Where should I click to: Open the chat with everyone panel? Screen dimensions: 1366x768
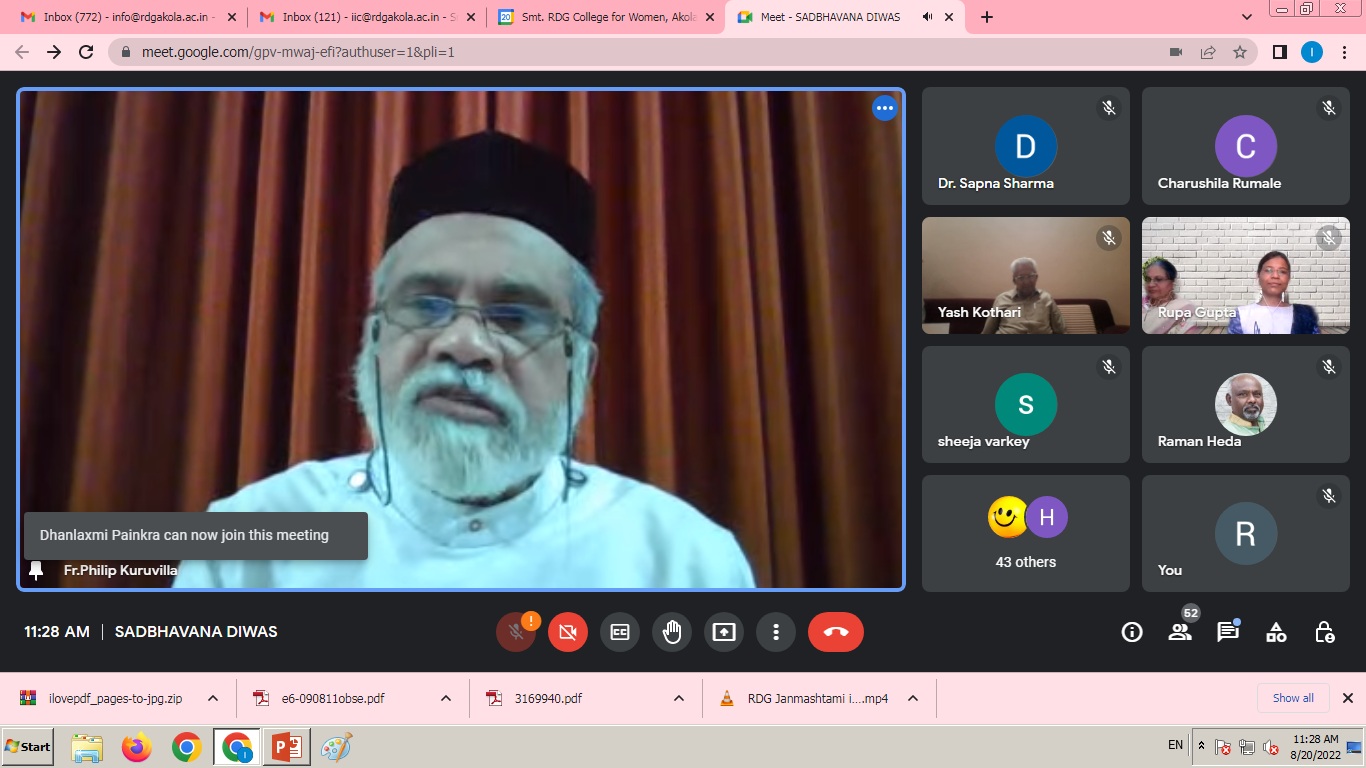click(x=1228, y=632)
